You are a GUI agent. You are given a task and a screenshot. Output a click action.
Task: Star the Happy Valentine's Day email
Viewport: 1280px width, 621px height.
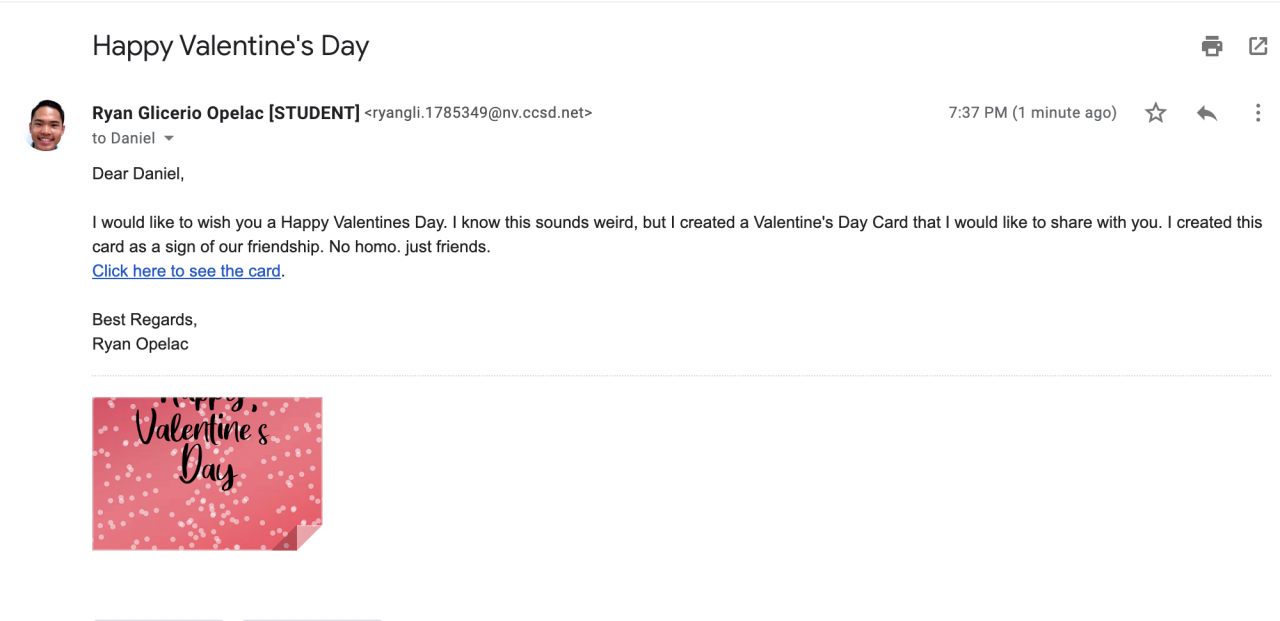(x=1156, y=113)
